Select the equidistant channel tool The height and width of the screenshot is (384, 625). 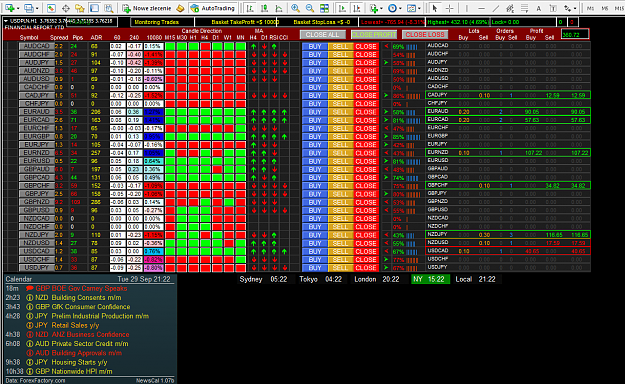point(510,8)
